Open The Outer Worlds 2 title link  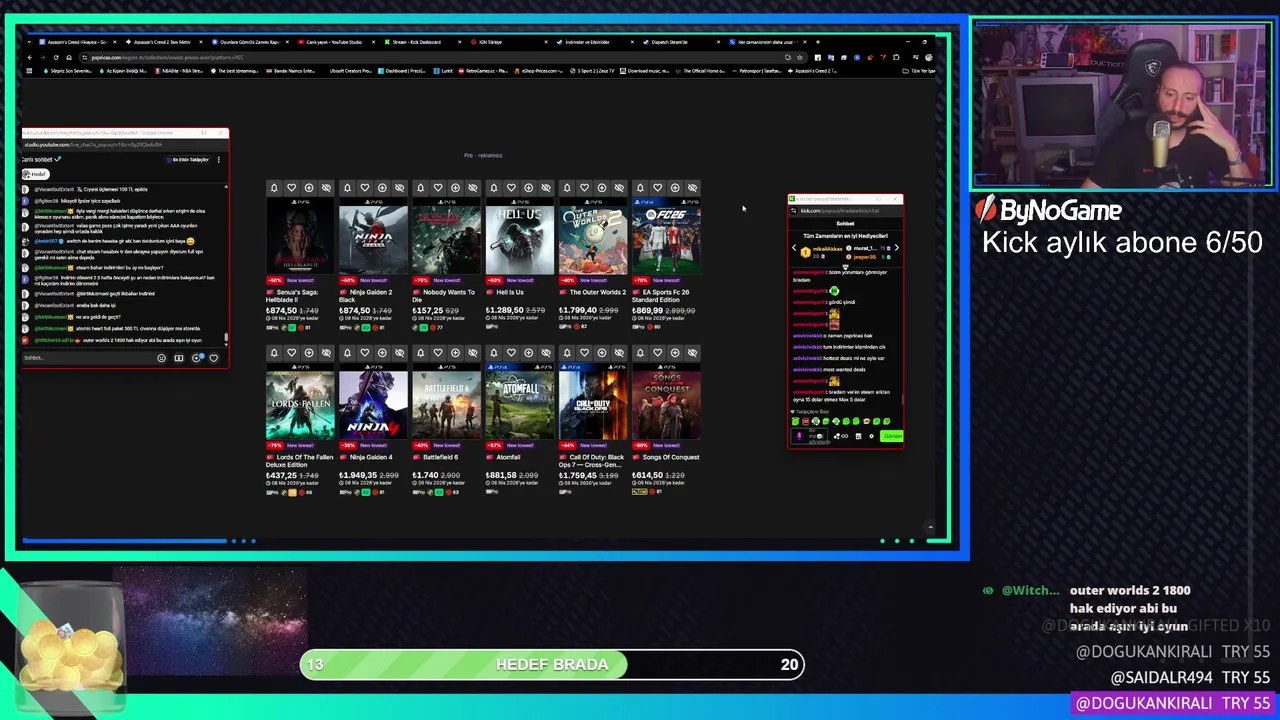click(x=598, y=292)
